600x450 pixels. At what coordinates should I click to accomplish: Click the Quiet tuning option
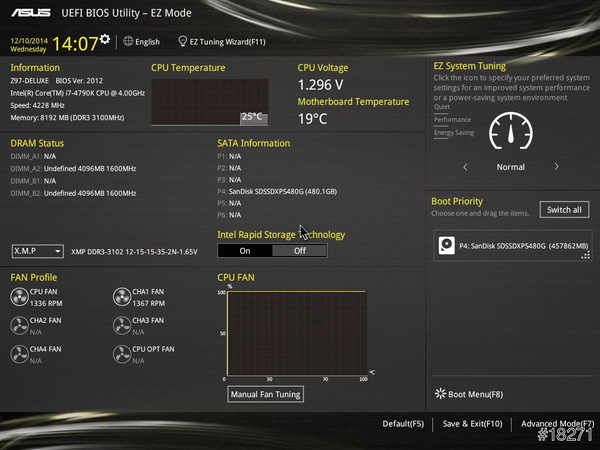pyautogui.click(x=442, y=107)
